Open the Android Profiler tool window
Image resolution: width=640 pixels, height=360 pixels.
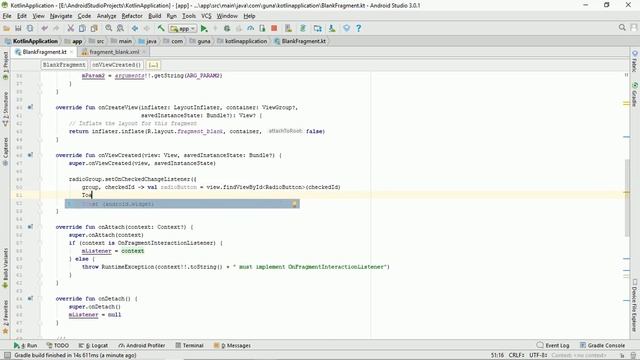tap(142, 345)
